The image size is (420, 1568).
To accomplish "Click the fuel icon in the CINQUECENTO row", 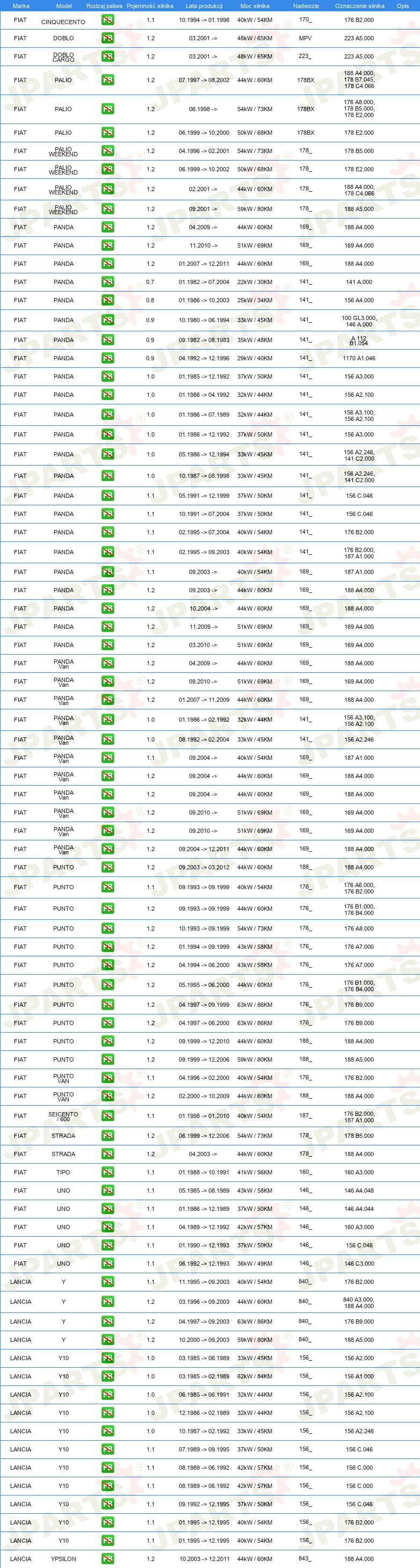I will [108, 19].
